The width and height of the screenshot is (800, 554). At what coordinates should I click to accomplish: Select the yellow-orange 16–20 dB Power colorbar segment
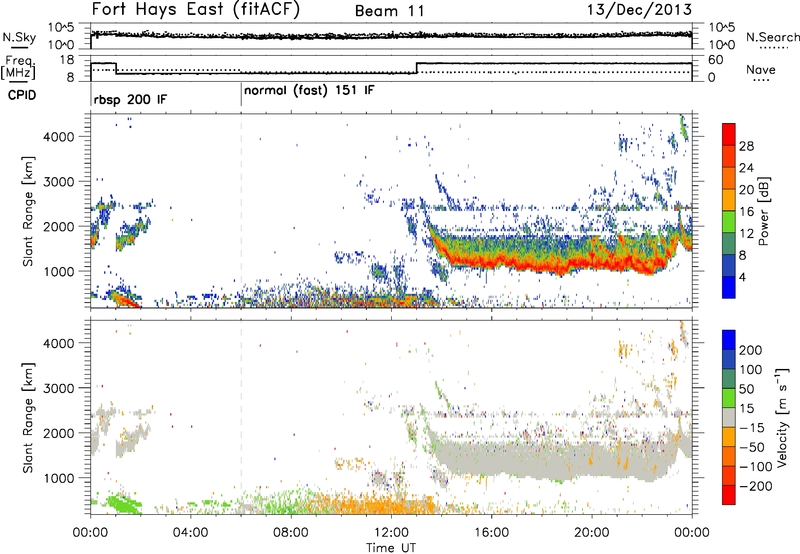click(729, 200)
